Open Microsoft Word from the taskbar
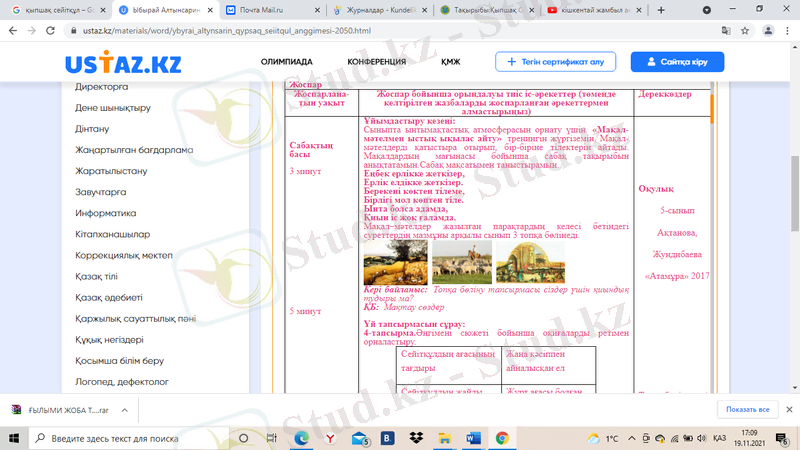This screenshot has height=450, width=800. point(472,438)
